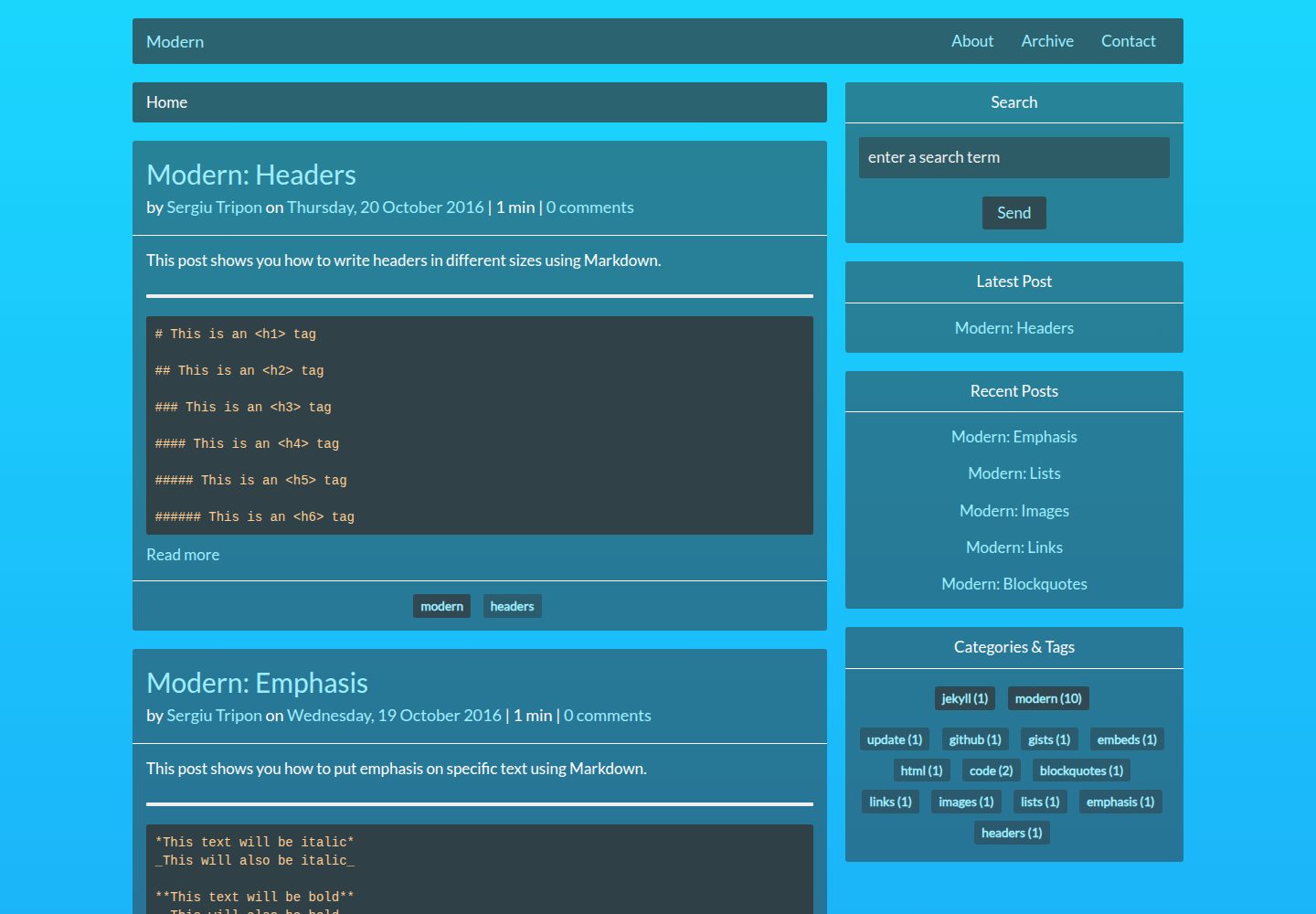Click author Sergiu Tripon on Emphasis post
Viewport: 1316px width, 914px height.
214,716
